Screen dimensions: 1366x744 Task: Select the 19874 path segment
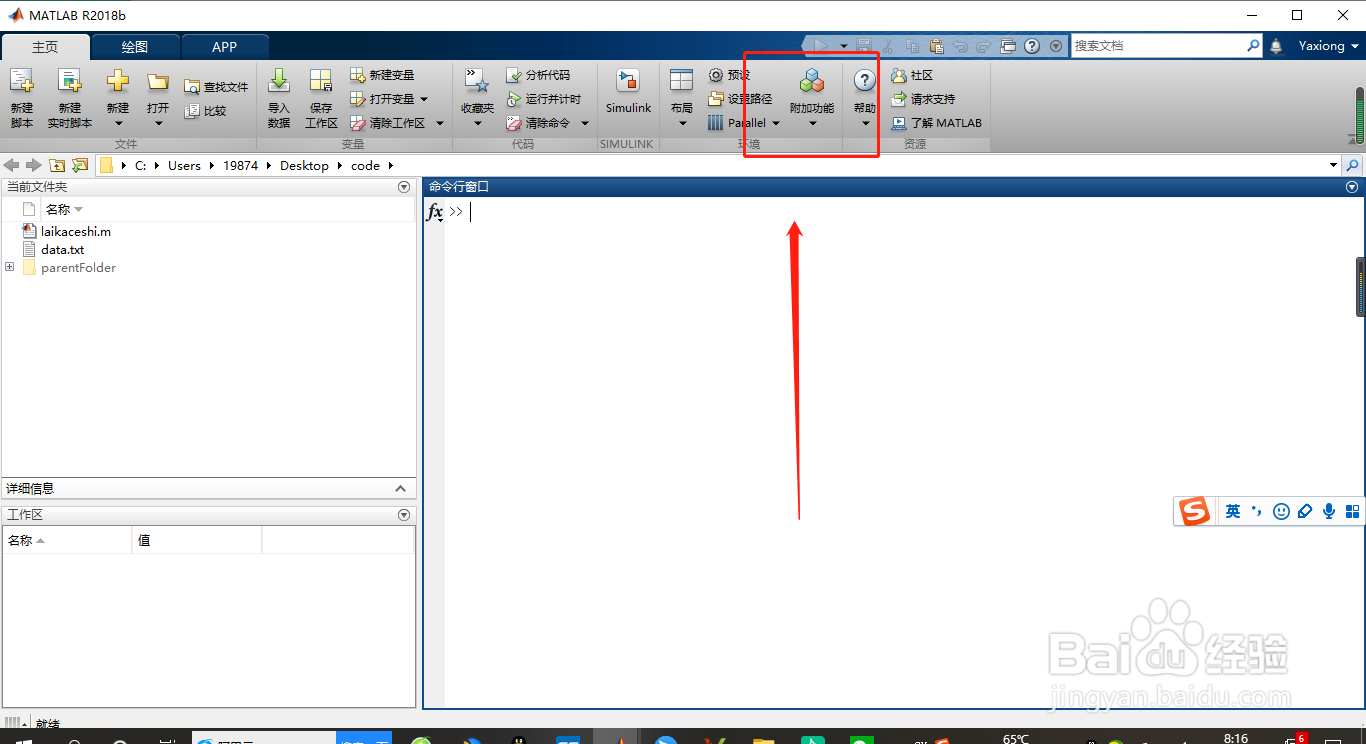click(241, 165)
